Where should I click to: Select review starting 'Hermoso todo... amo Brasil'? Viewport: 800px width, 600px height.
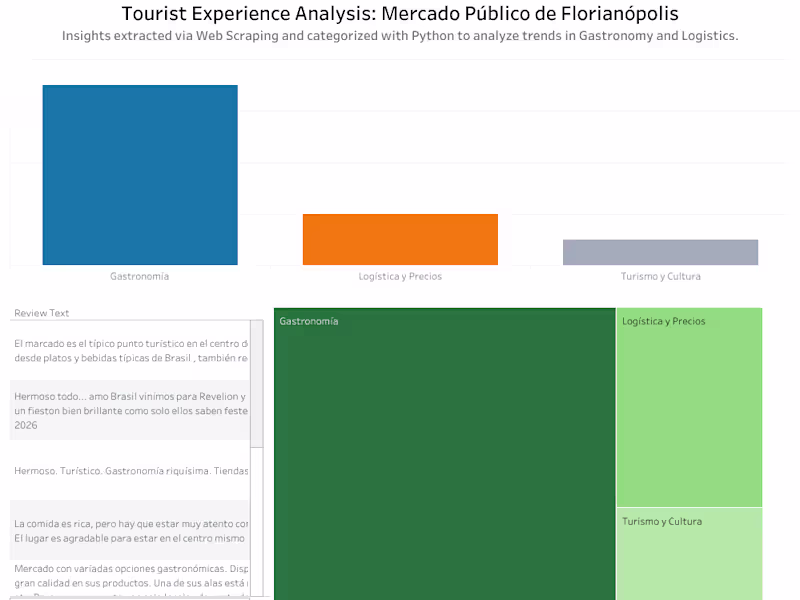click(130, 410)
